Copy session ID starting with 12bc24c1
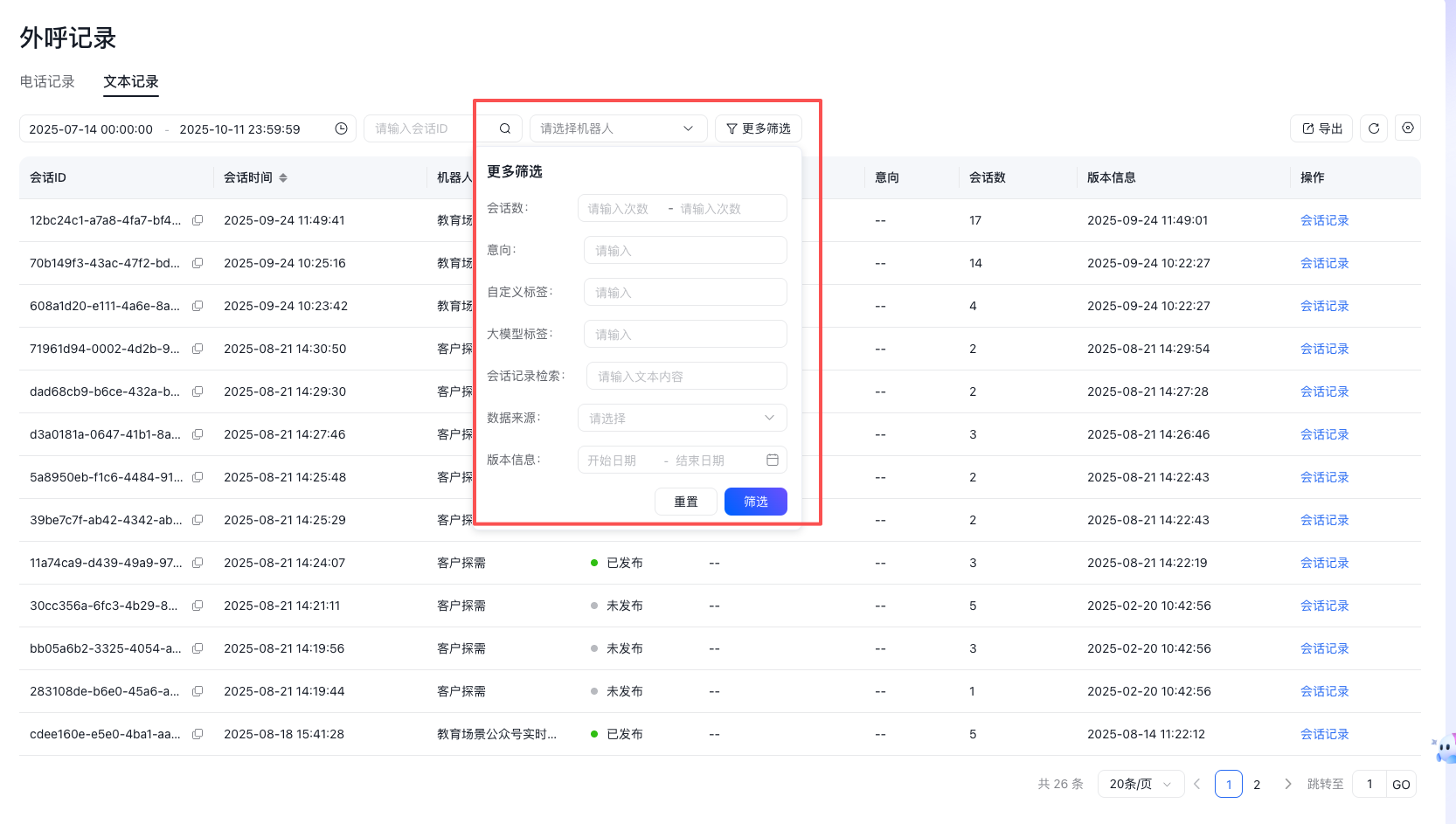This screenshot has height=824, width=1456. pyautogui.click(x=198, y=220)
